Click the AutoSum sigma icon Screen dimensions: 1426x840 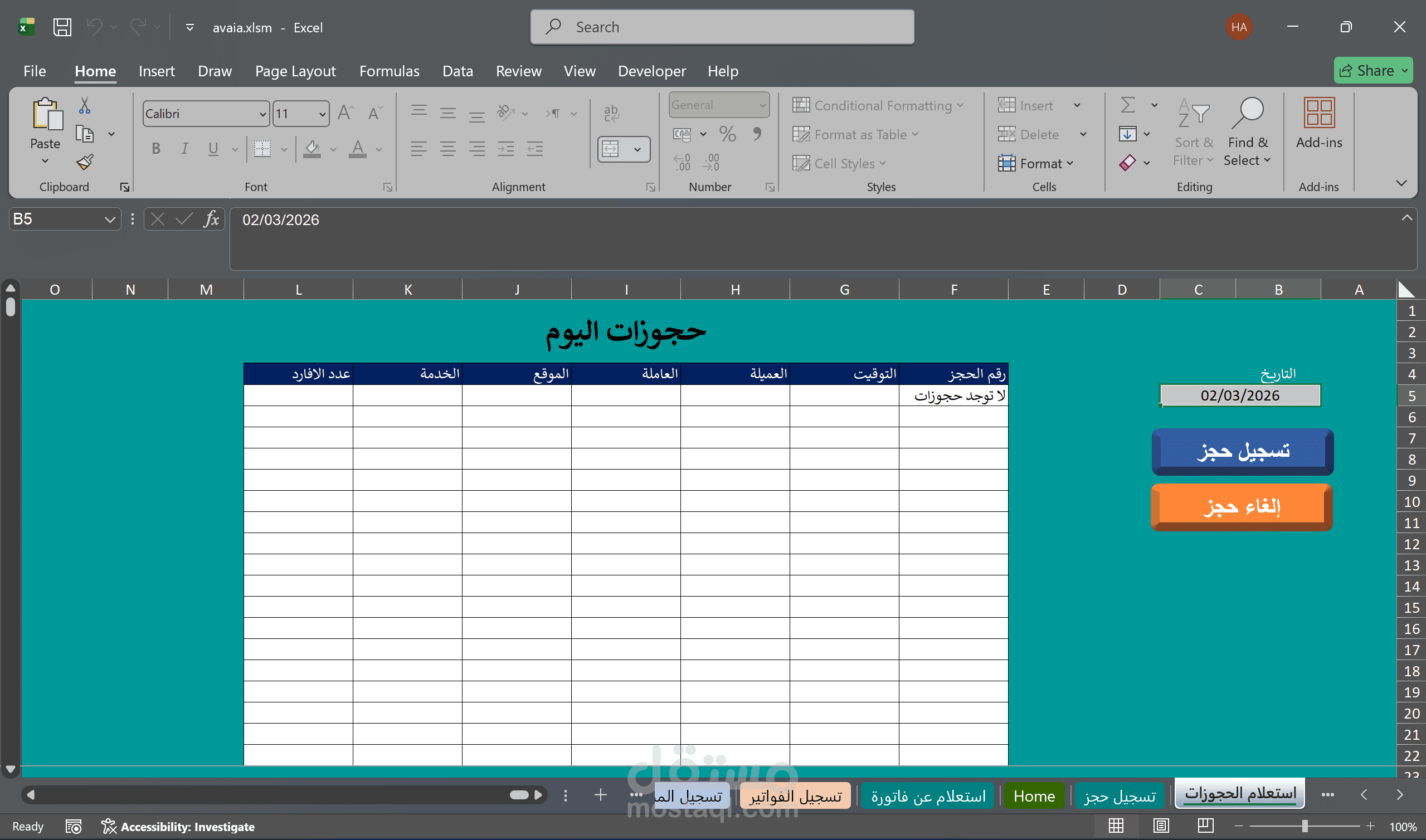click(1128, 105)
